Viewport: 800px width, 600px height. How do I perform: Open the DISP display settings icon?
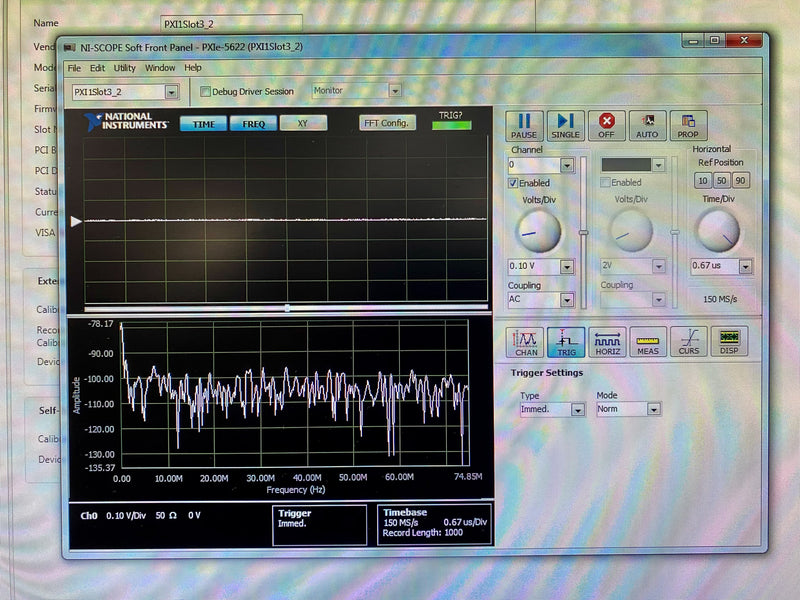point(730,342)
